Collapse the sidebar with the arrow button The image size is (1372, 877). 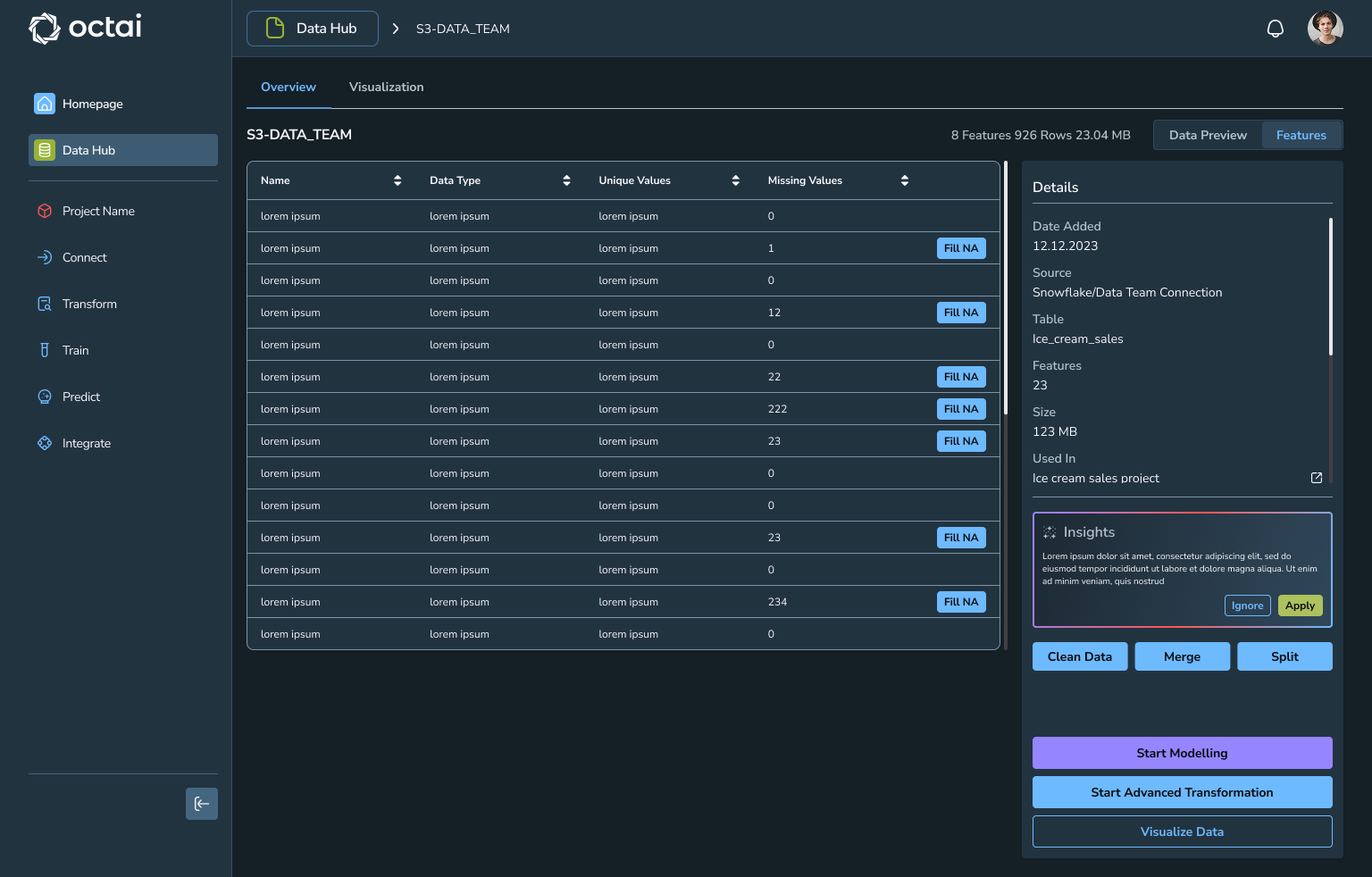point(202,804)
